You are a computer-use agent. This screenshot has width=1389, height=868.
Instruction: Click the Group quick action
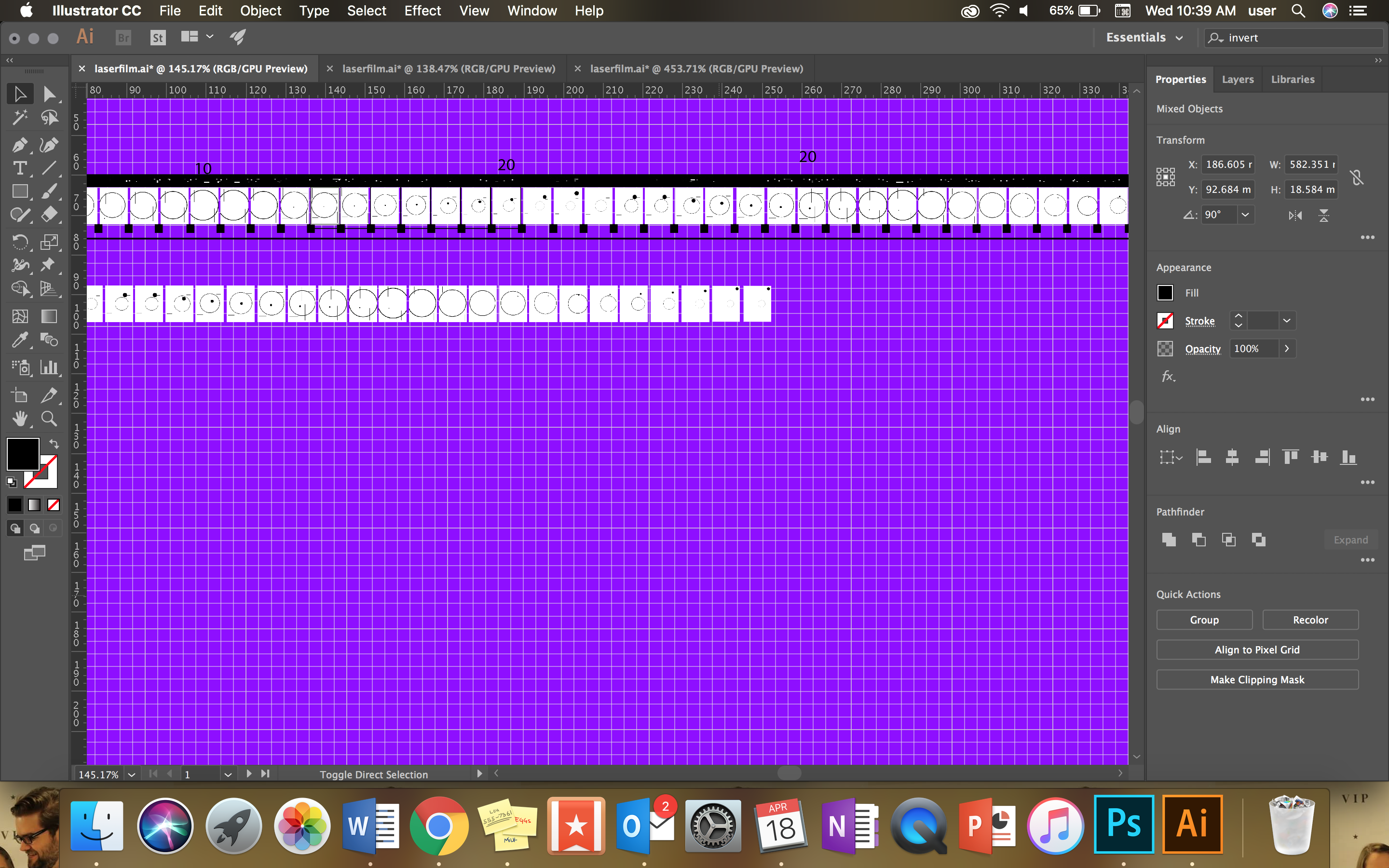tap(1204, 620)
